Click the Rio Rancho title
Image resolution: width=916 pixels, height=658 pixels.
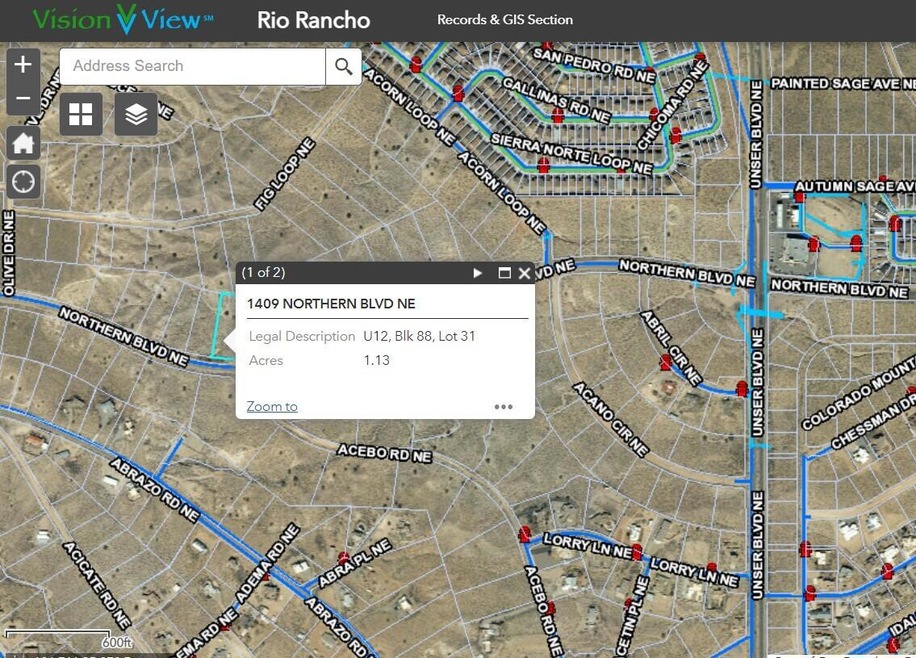click(x=313, y=20)
